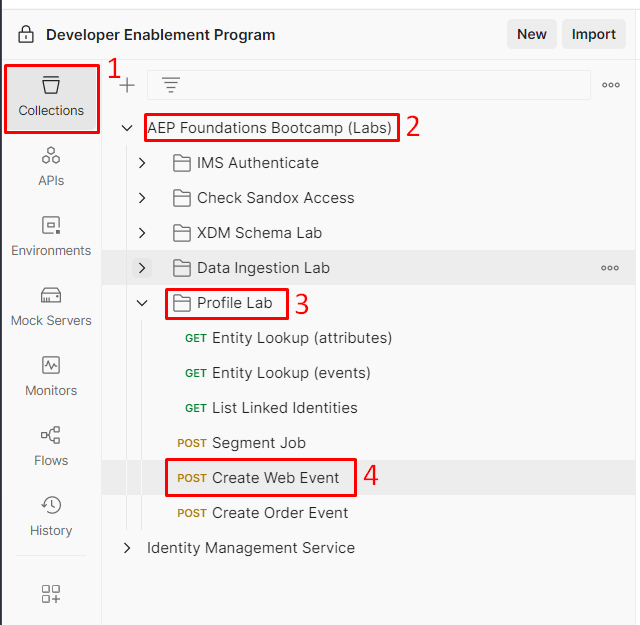640x625 pixels.
Task: Focus the collections filter input field
Action: (x=369, y=85)
